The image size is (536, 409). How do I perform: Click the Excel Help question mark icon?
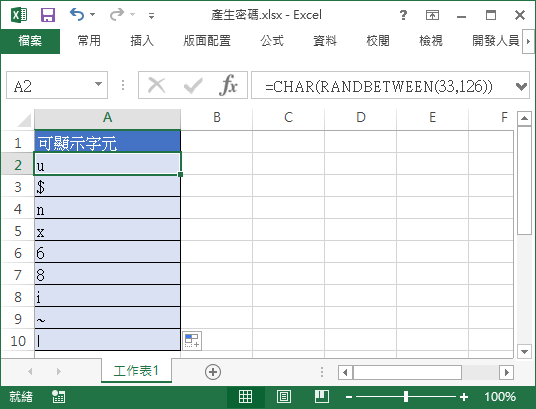pyautogui.click(x=403, y=15)
